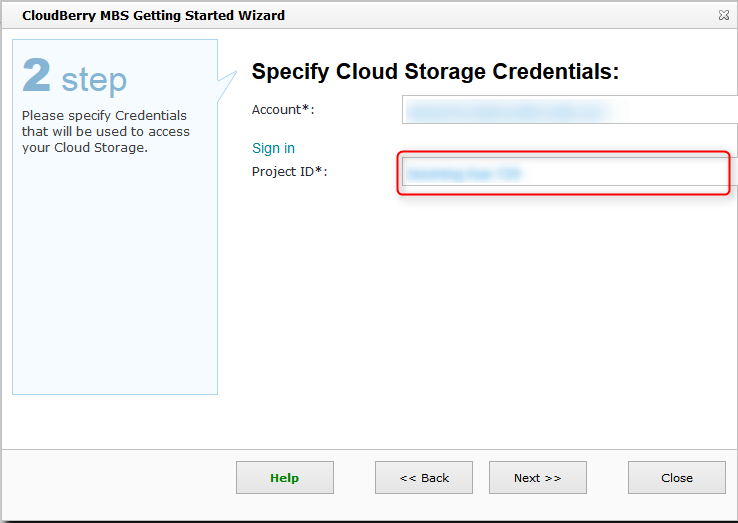Click the blank title bar area beside the X
Viewport: 738px width, 523px height.
click(500, 16)
